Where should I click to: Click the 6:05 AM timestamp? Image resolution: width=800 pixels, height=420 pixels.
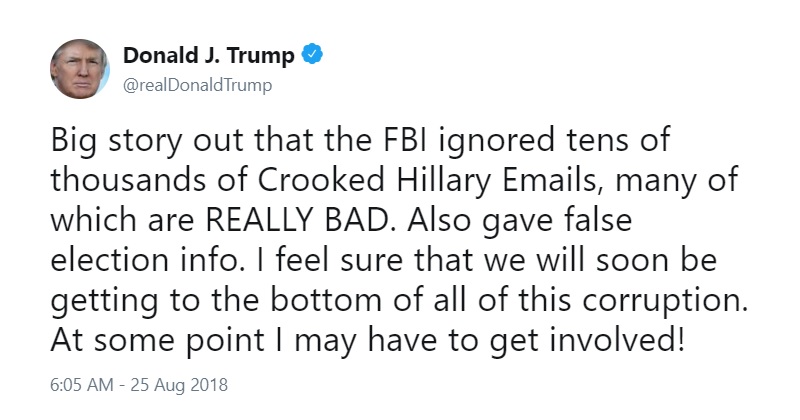tap(82, 384)
